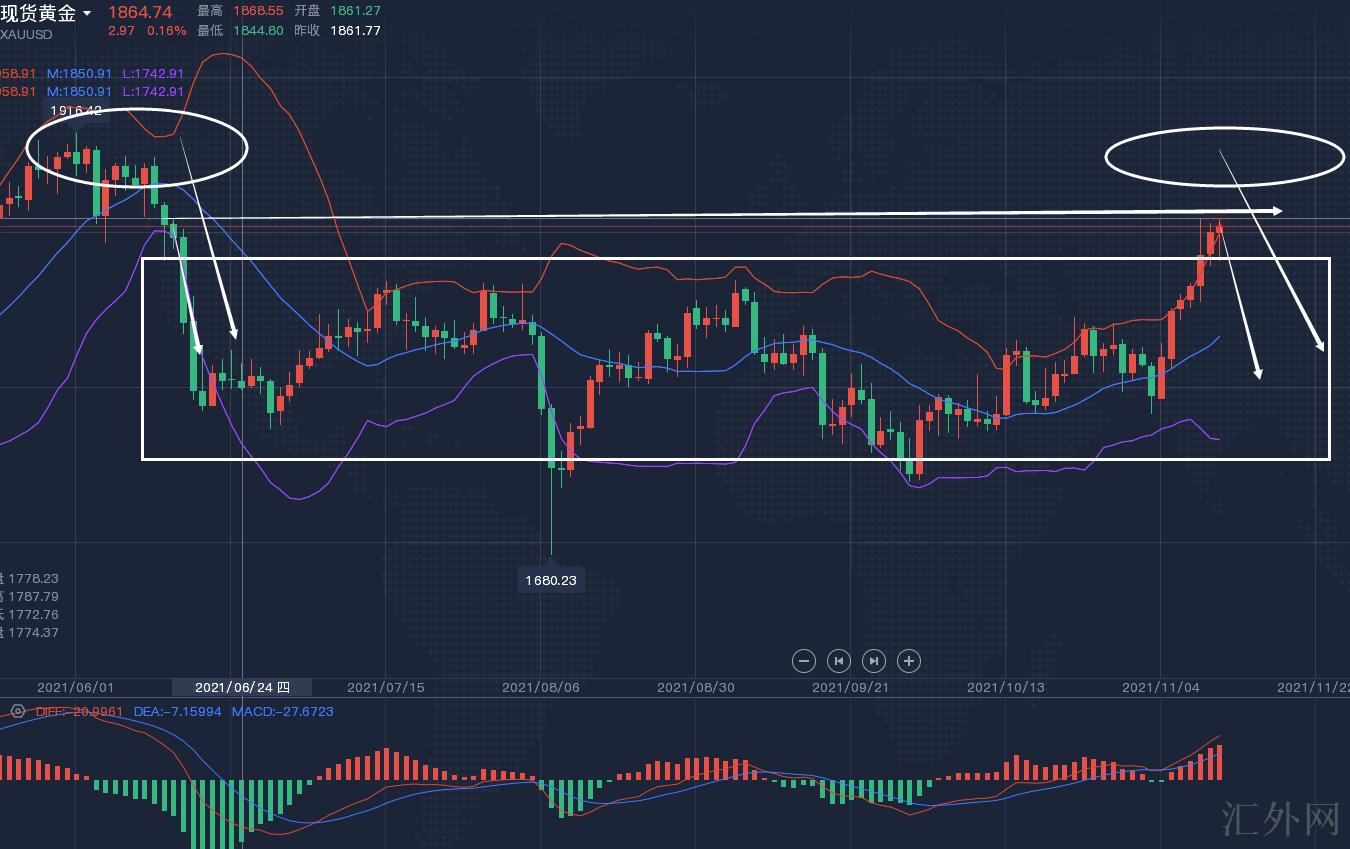1350x849 pixels.
Task: Click the 现货黄金 instrument name
Action: pyautogui.click(x=38, y=13)
